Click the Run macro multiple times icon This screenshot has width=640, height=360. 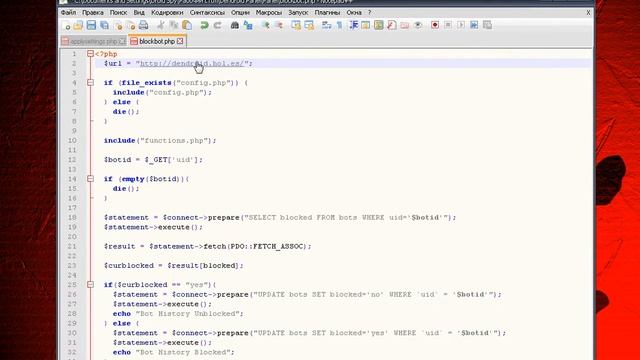tap(474, 25)
